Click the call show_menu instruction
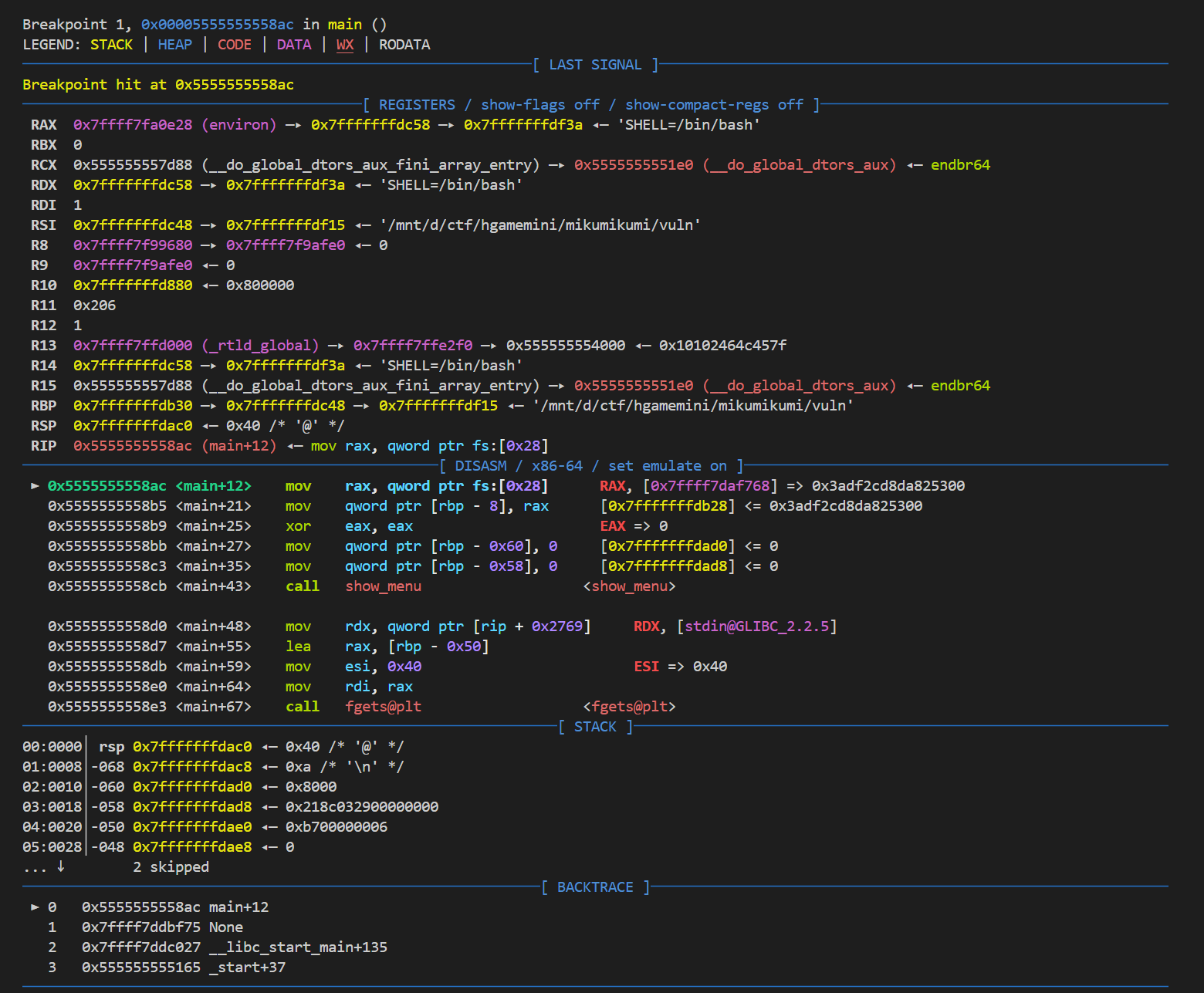The image size is (1204, 993). tap(353, 586)
